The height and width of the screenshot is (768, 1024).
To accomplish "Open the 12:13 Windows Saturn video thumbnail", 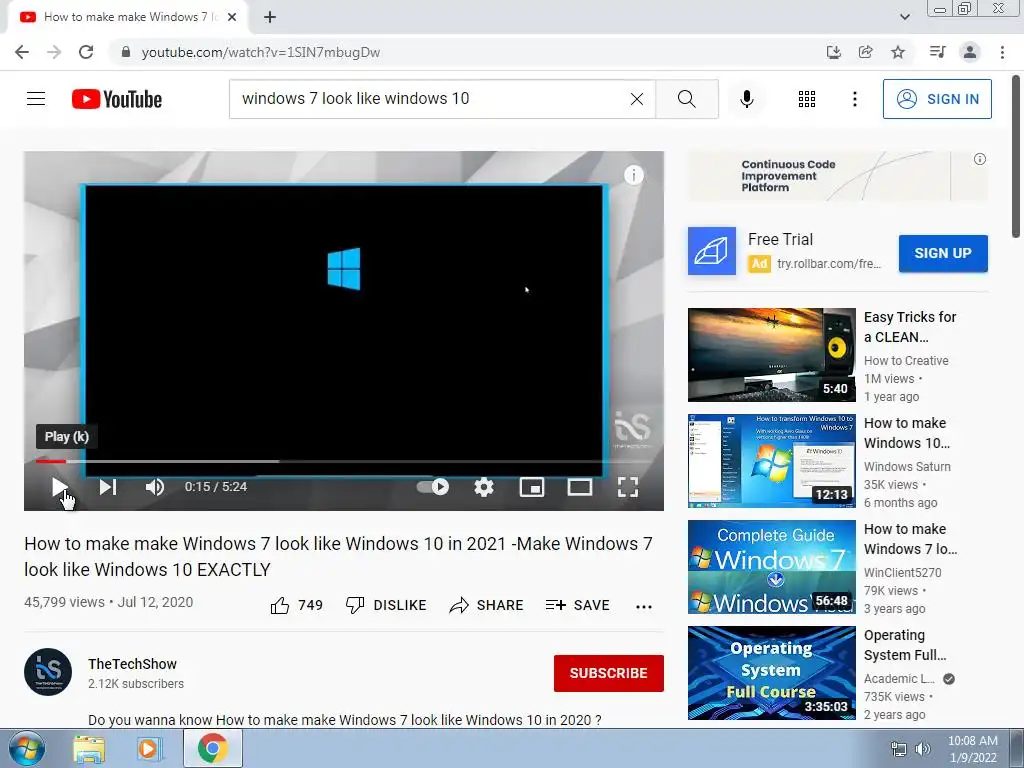I will [x=771, y=460].
